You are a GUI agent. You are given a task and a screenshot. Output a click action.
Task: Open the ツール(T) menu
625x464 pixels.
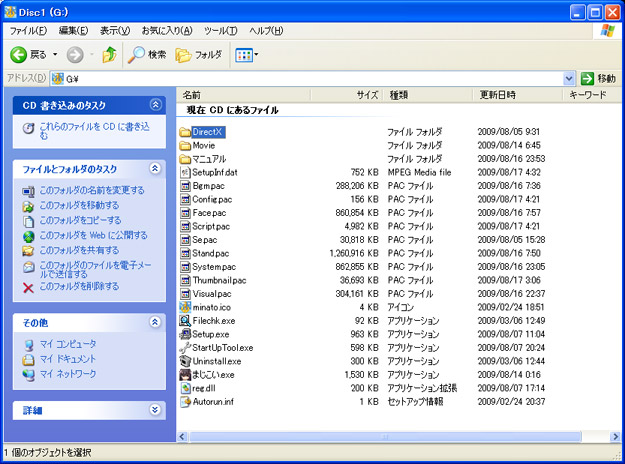pos(219,31)
